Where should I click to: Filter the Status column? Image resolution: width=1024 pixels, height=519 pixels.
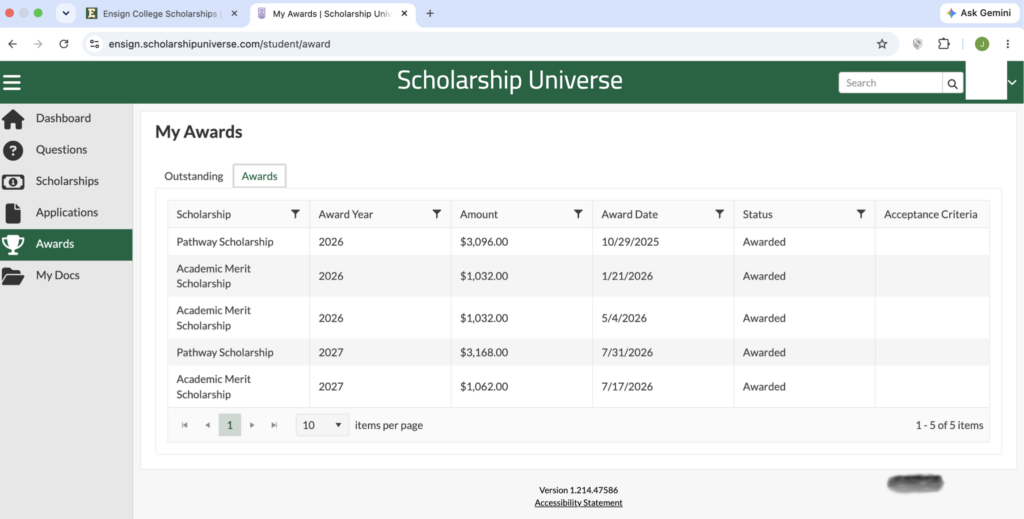tap(861, 214)
